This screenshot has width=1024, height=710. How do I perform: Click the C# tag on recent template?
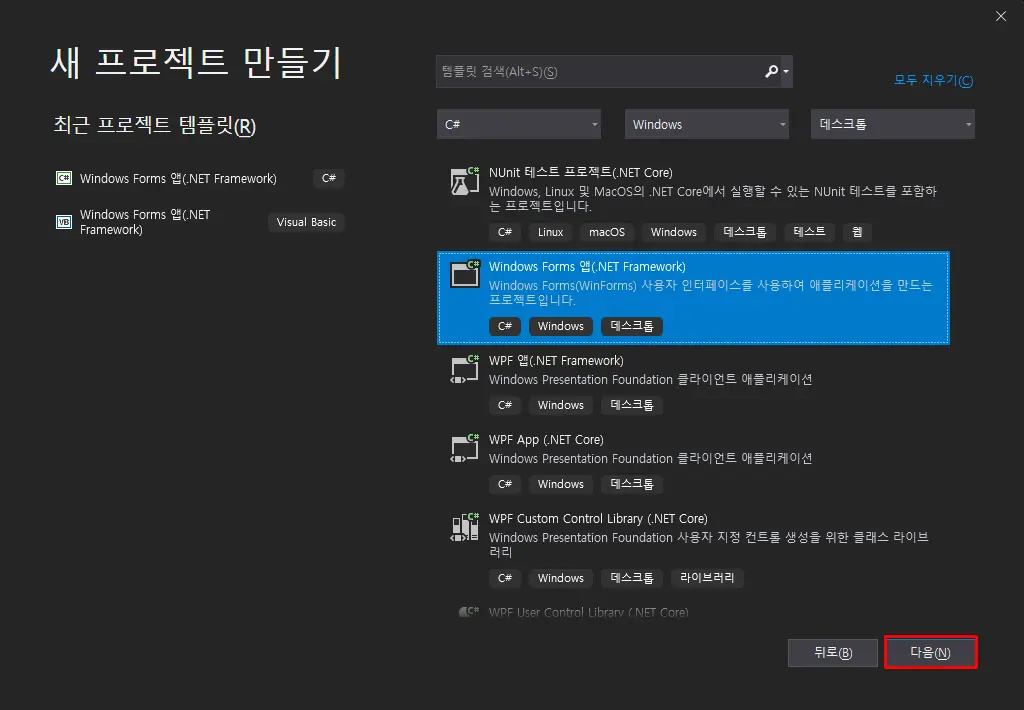(x=328, y=178)
